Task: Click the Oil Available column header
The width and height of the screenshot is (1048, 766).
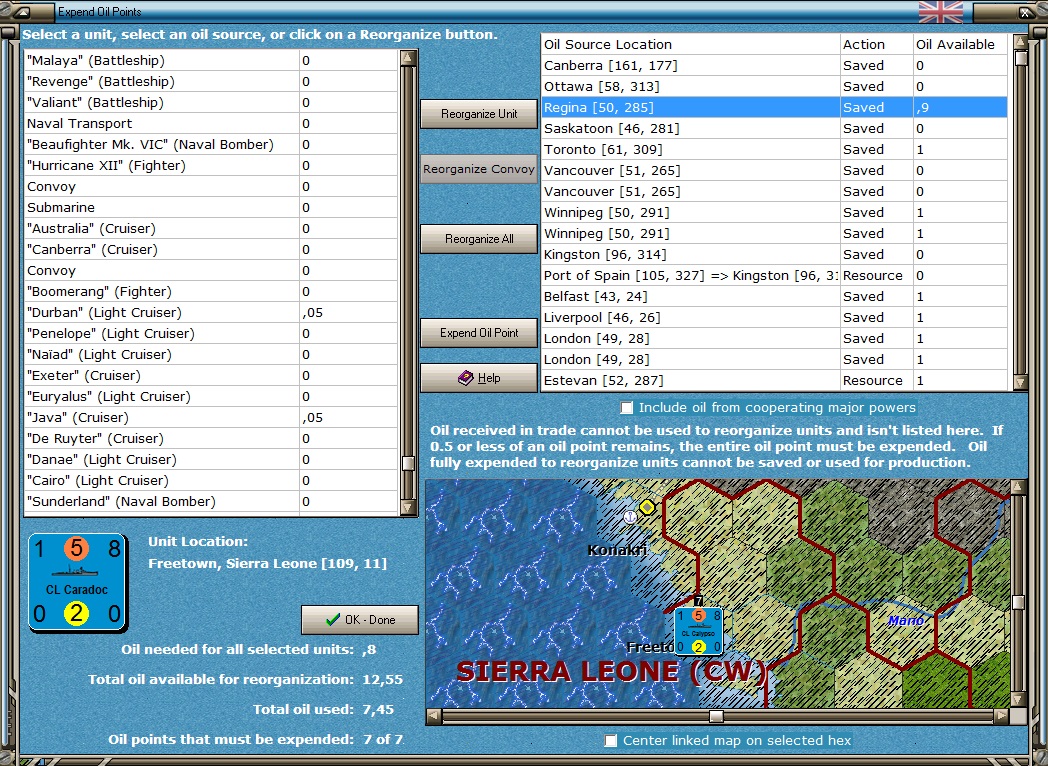Action: (x=960, y=44)
